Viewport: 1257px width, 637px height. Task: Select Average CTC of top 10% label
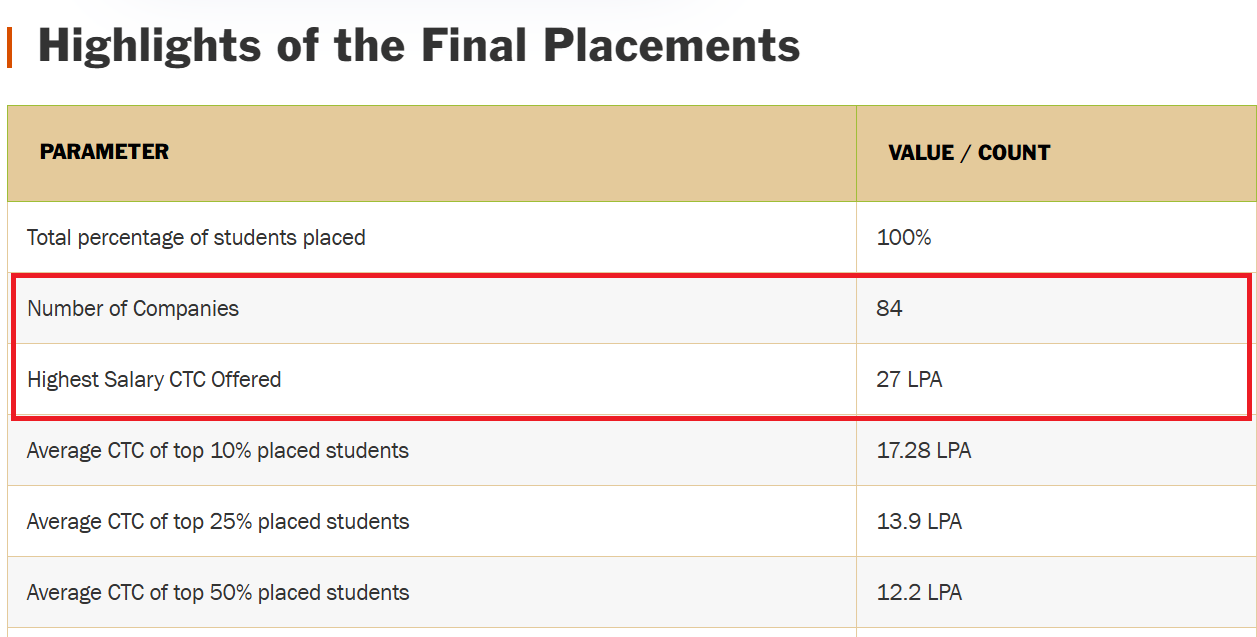[218, 451]
